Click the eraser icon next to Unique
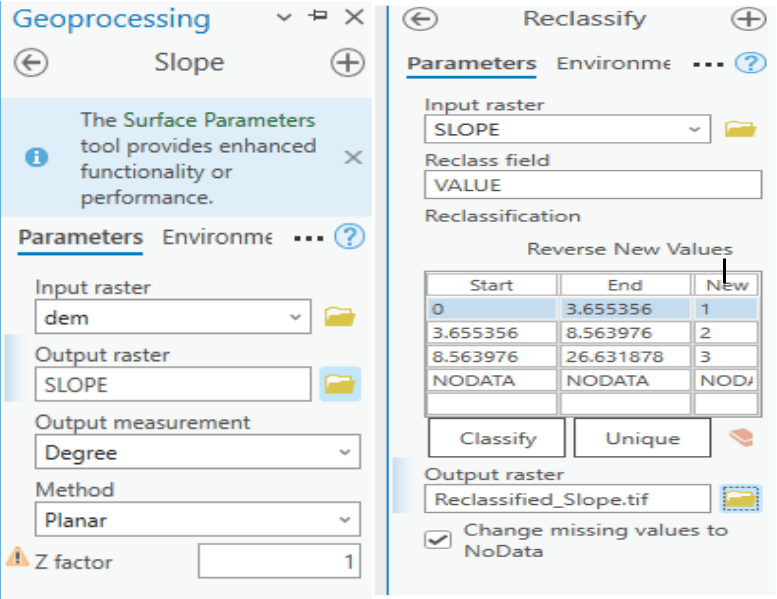The width and height of the screenshot is (777, 599). pyautogui.click(x=742, y=438)
